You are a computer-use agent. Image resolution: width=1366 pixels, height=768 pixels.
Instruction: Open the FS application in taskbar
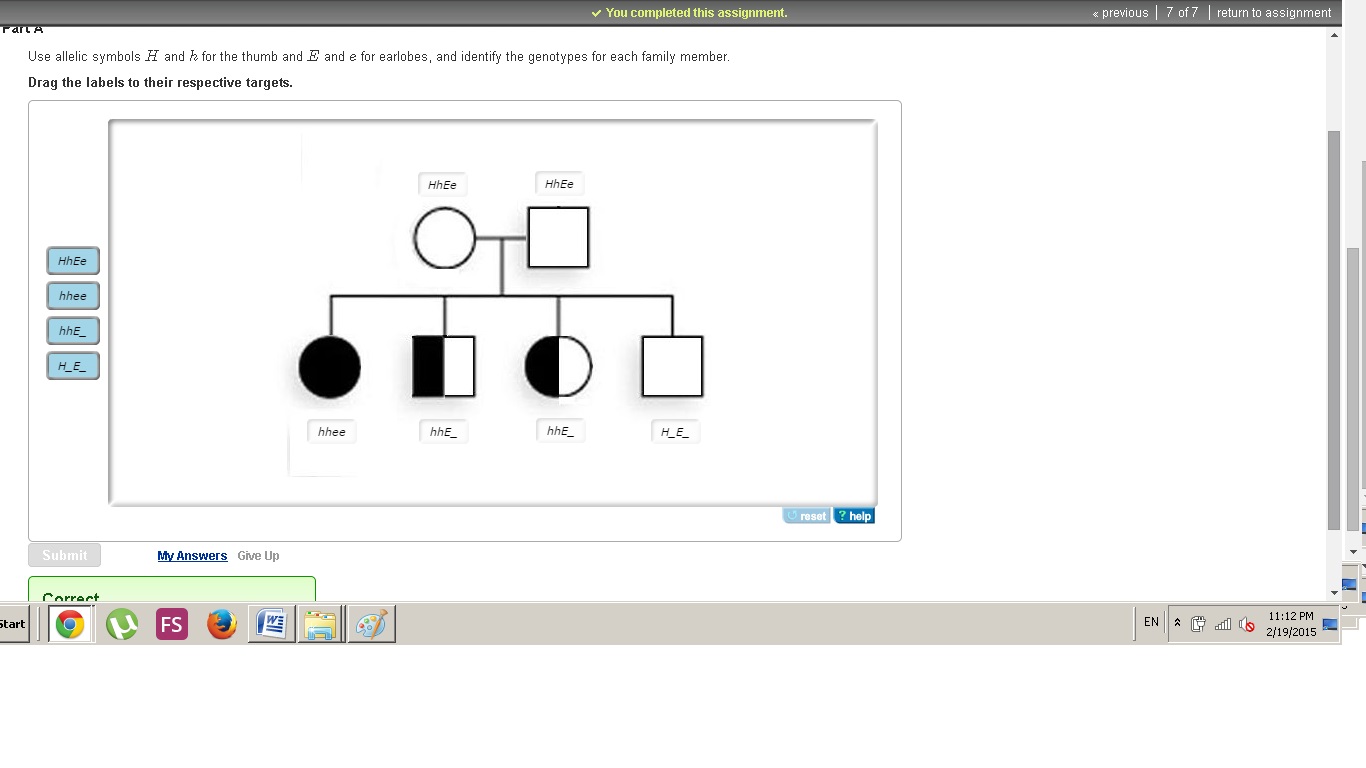point(172,624)
